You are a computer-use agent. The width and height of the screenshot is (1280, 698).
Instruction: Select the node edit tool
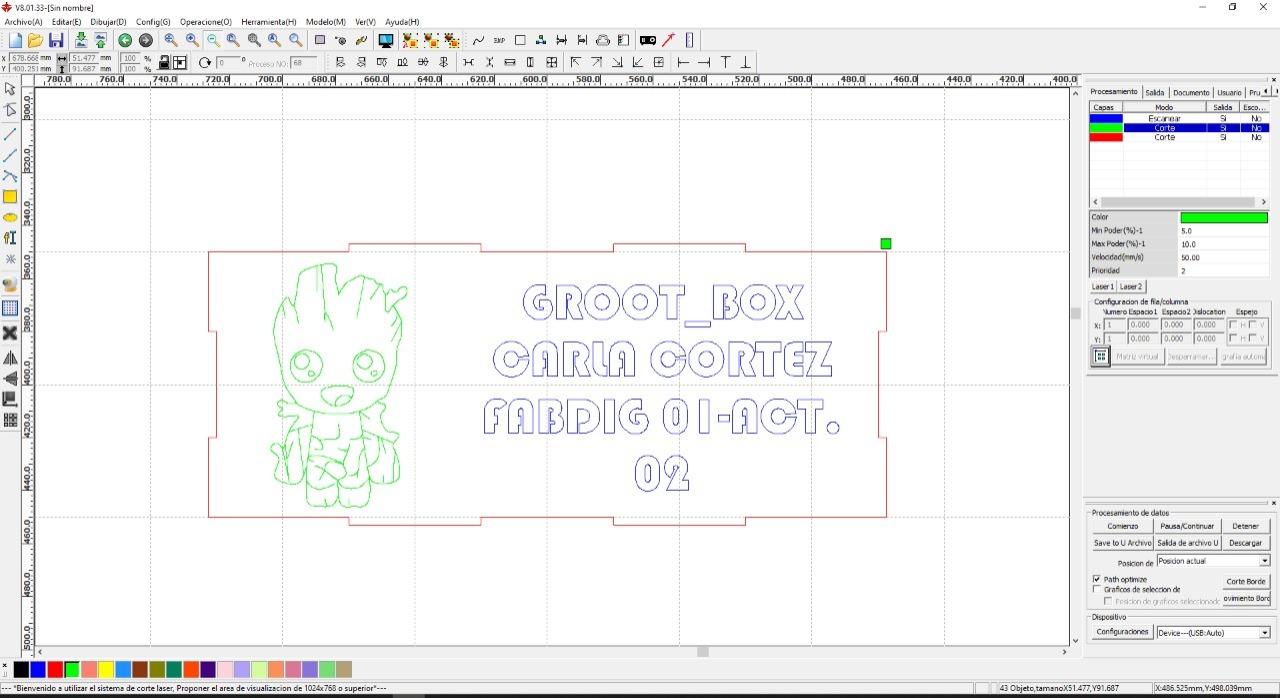coord(10,110)
